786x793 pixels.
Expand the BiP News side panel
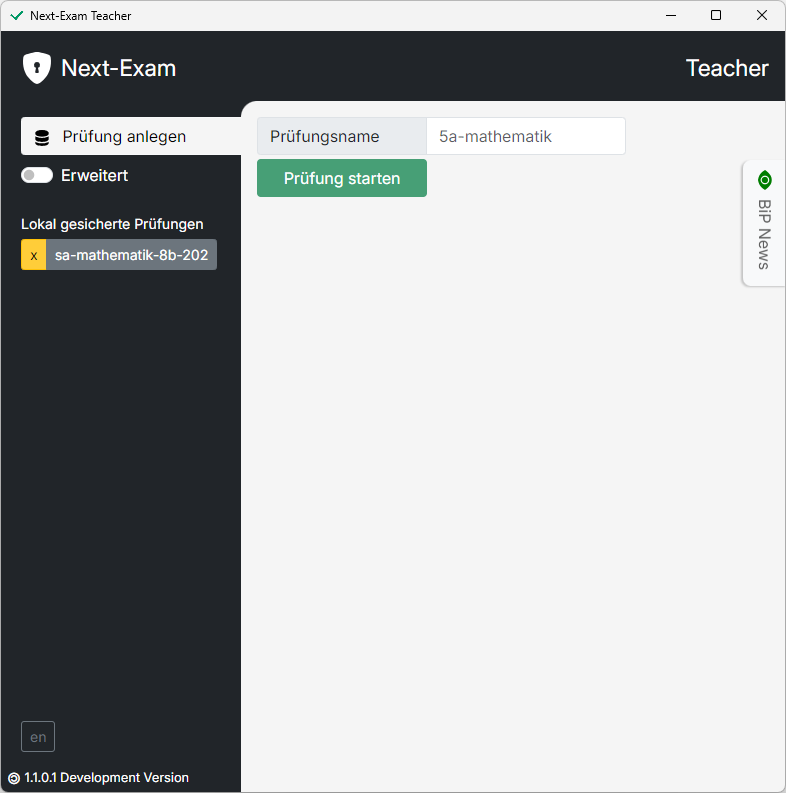click(x=764, y=223)
